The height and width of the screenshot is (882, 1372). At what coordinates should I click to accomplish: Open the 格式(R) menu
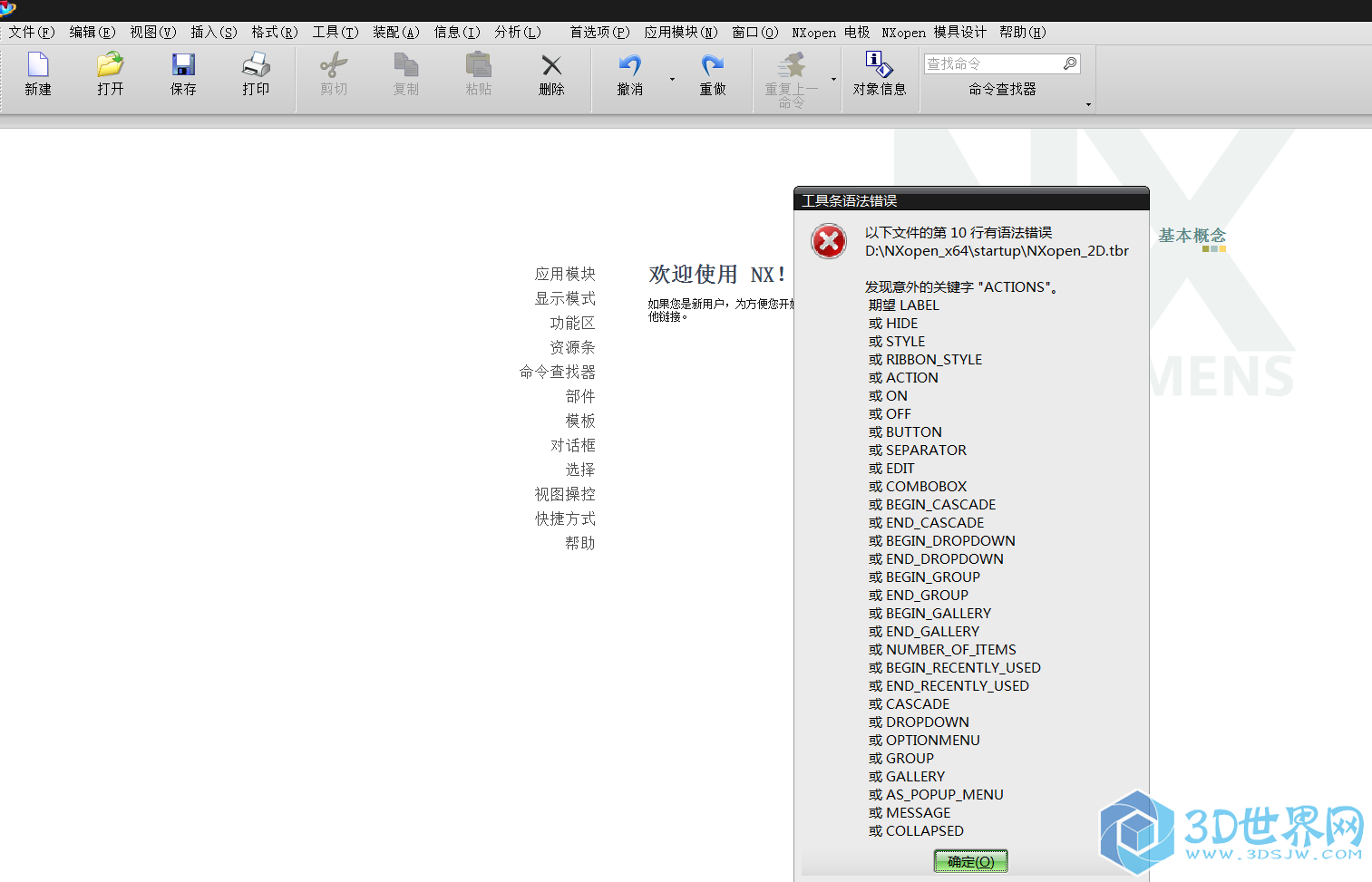[x=275, y=33]
